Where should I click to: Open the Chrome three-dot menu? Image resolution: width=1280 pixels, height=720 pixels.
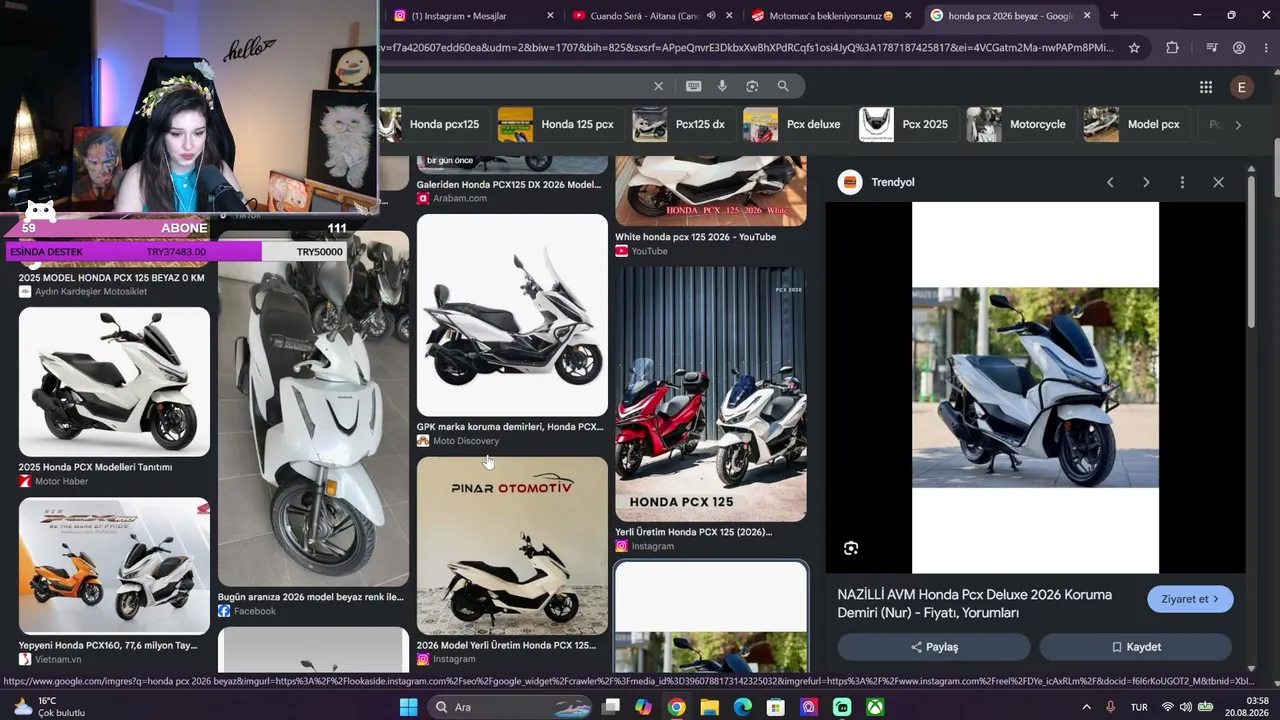[x=1265, y=48]
